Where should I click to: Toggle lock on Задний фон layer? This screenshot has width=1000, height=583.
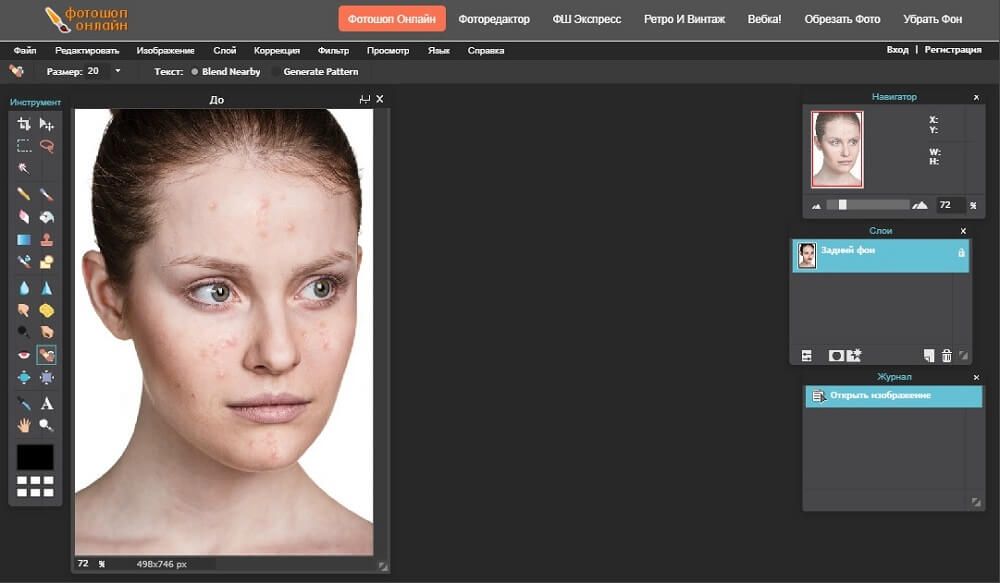[x=961, y=254]
